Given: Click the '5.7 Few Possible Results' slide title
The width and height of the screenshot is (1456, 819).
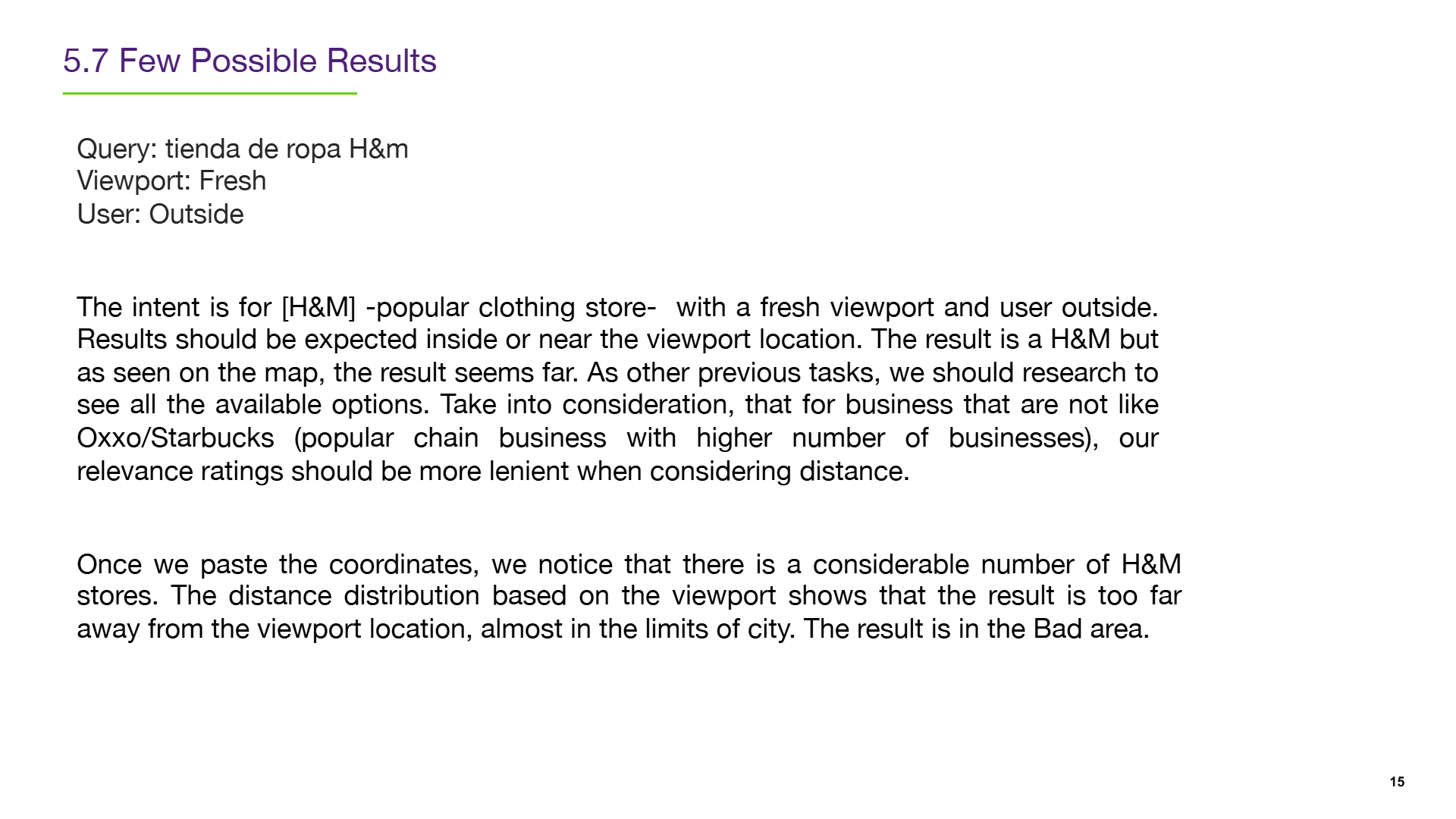Looking at the screenshot, I should pos(249,61).
